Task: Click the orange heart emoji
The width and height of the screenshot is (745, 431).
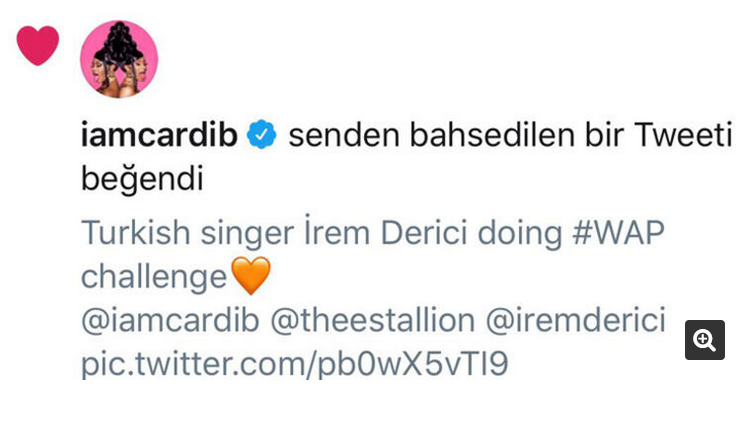Action: (x=251, y=276)
